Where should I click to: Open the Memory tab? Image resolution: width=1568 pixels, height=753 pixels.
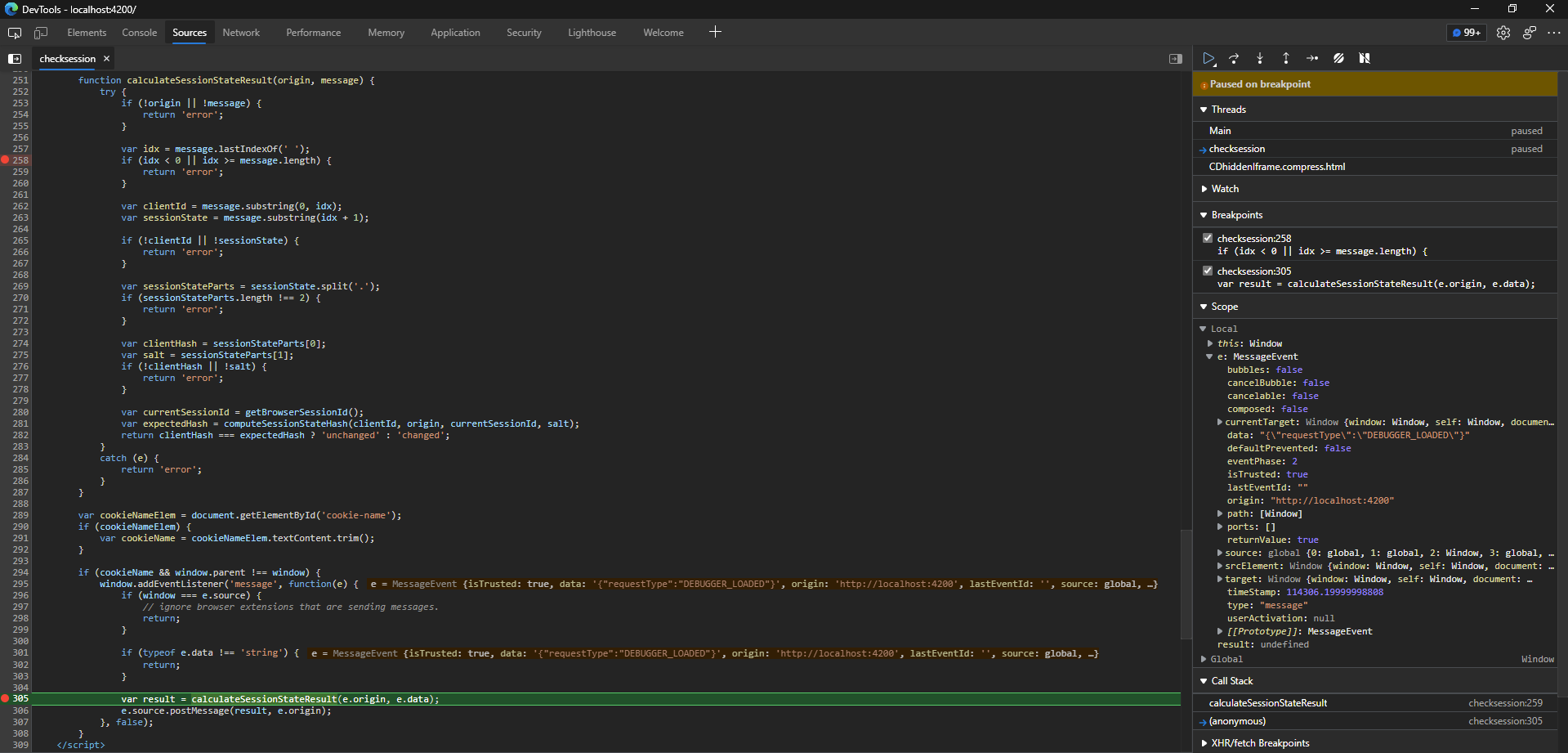pos(386,33)
